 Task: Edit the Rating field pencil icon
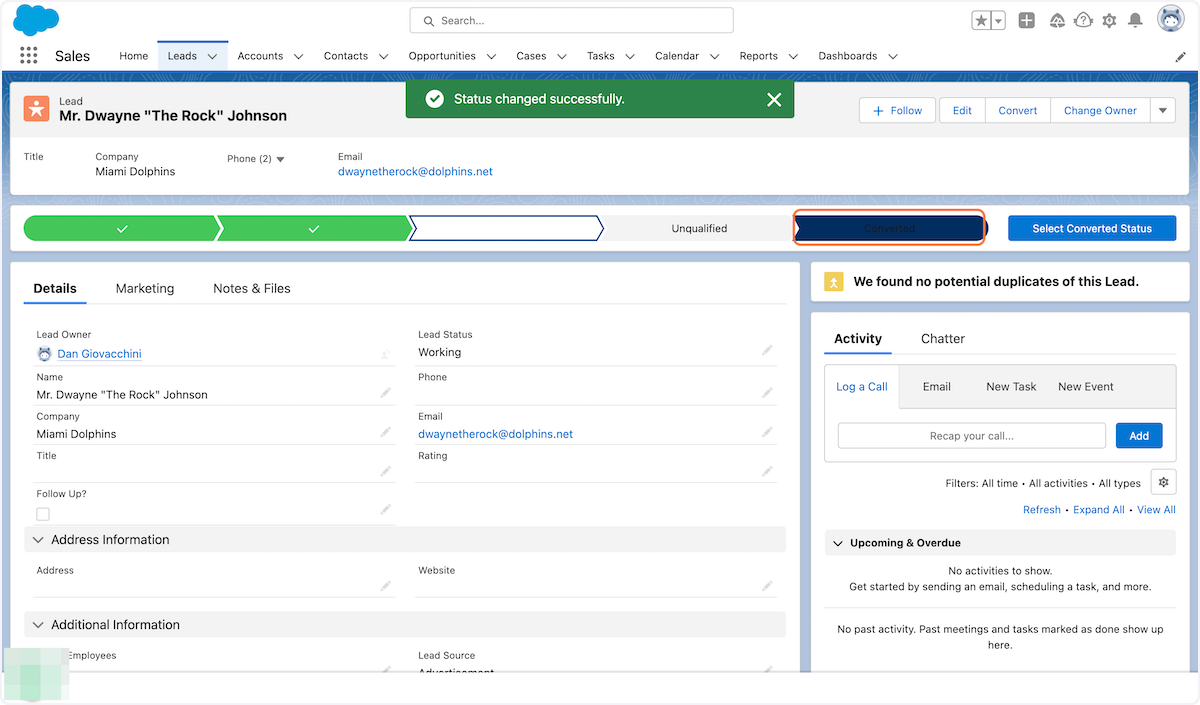(767, 471)
